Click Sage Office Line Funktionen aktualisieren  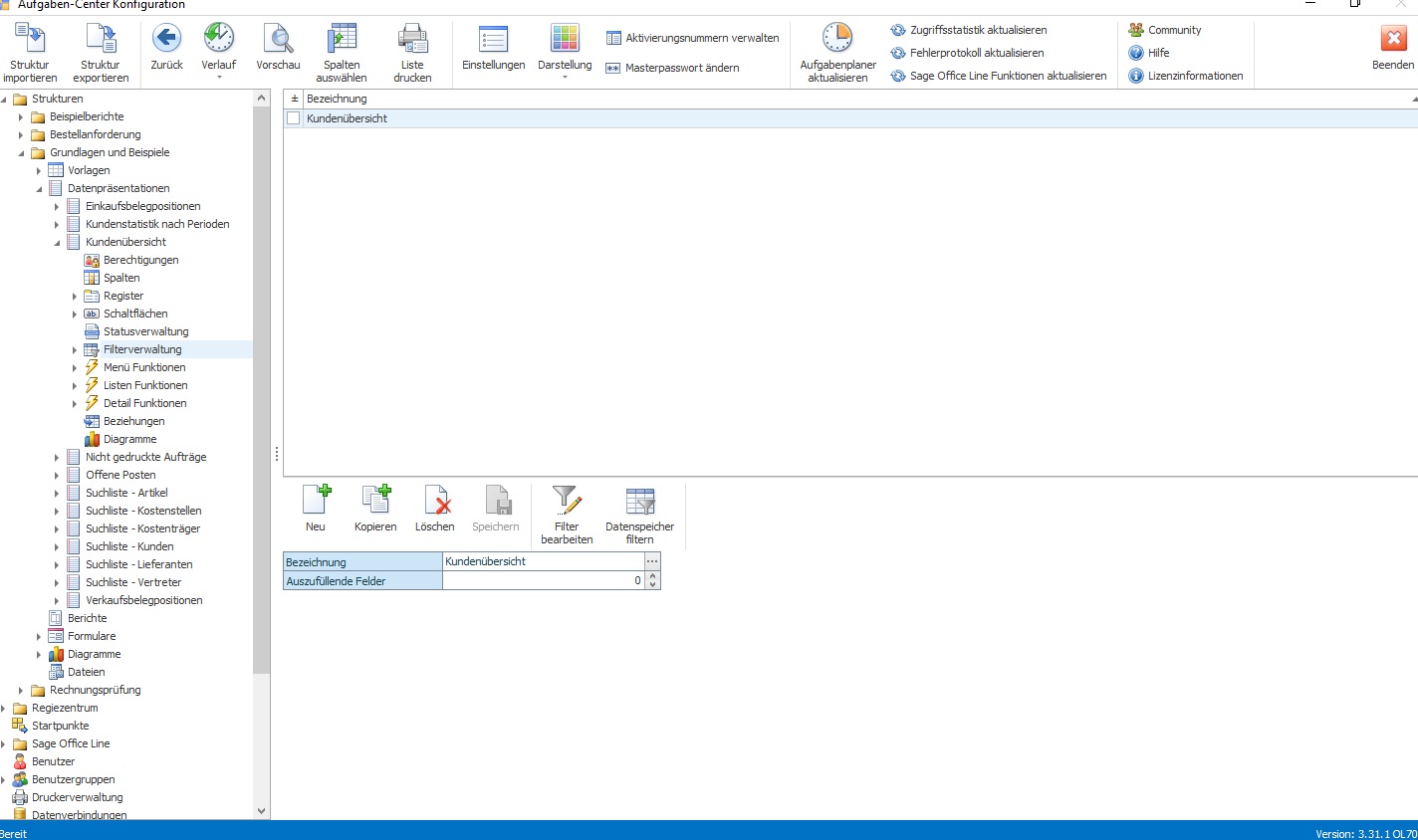click(999, 76)
